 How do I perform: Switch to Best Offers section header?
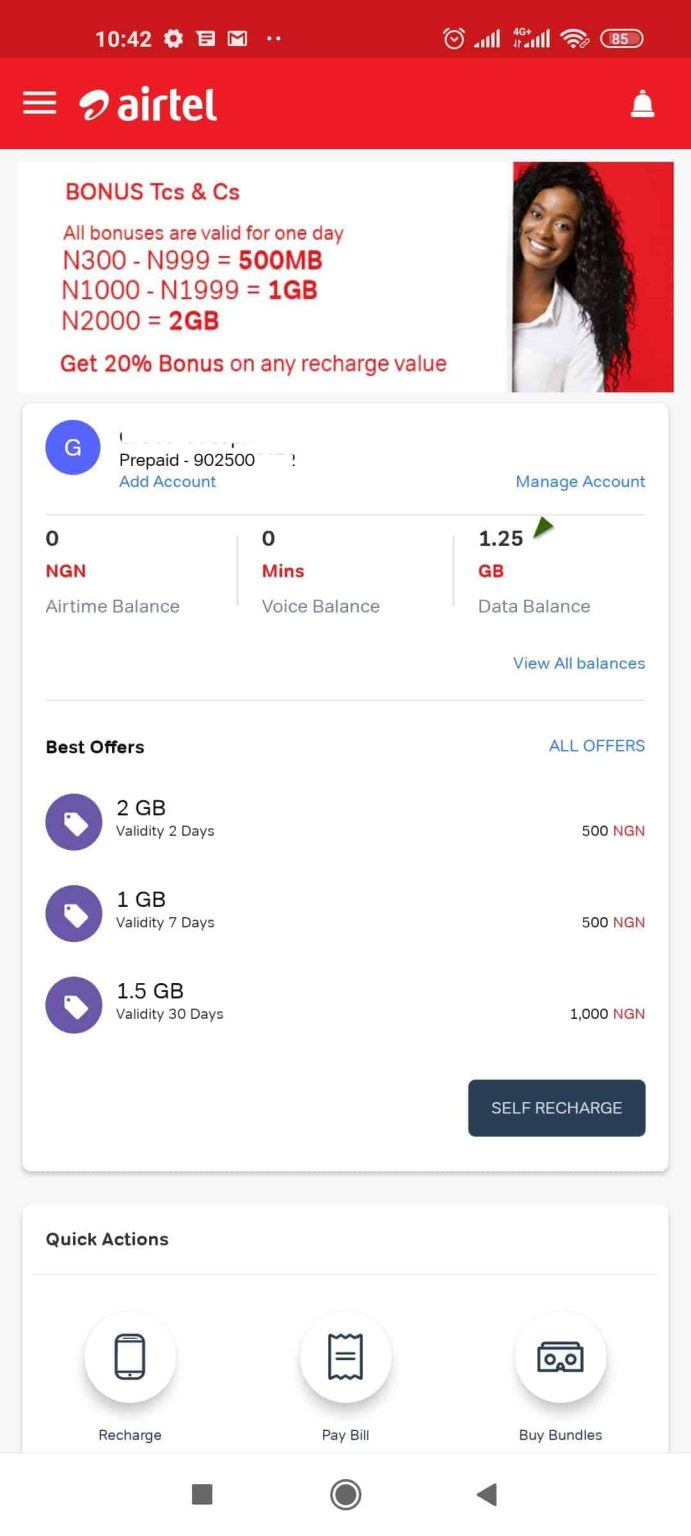pyautogui.click(x=94, y=747)
